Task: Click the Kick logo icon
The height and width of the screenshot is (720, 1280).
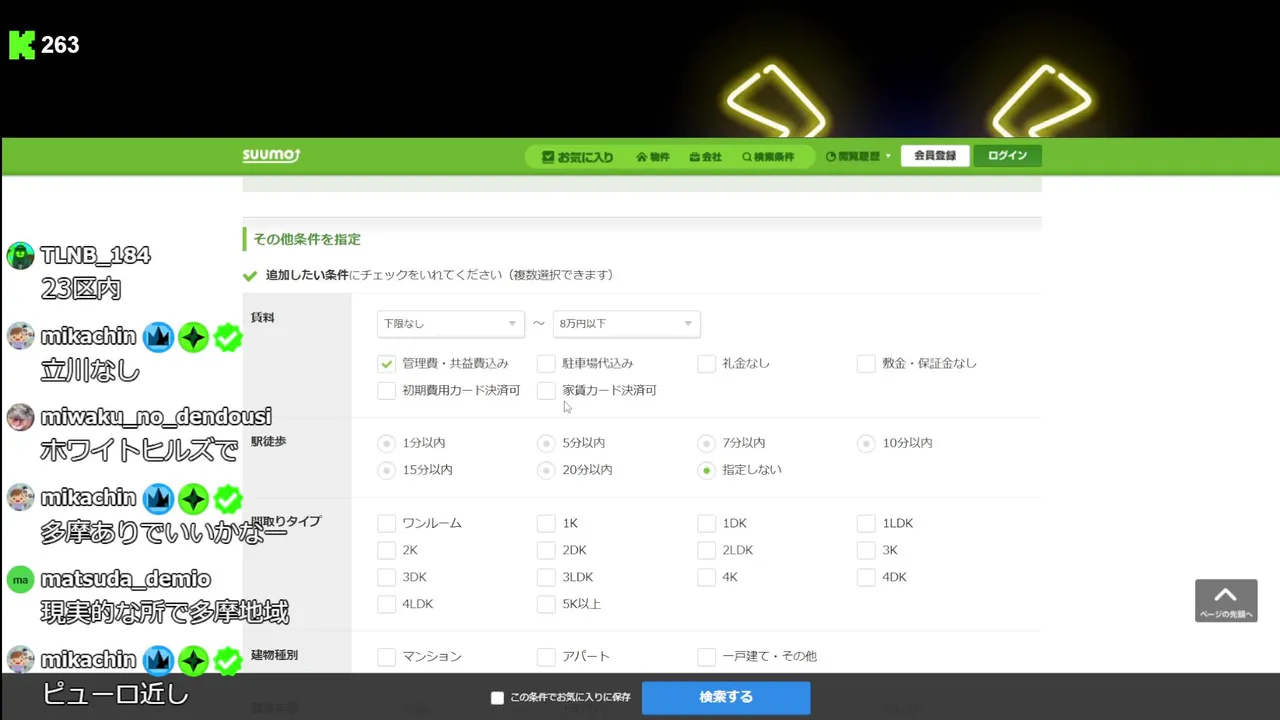Action: tap(22, 45)
